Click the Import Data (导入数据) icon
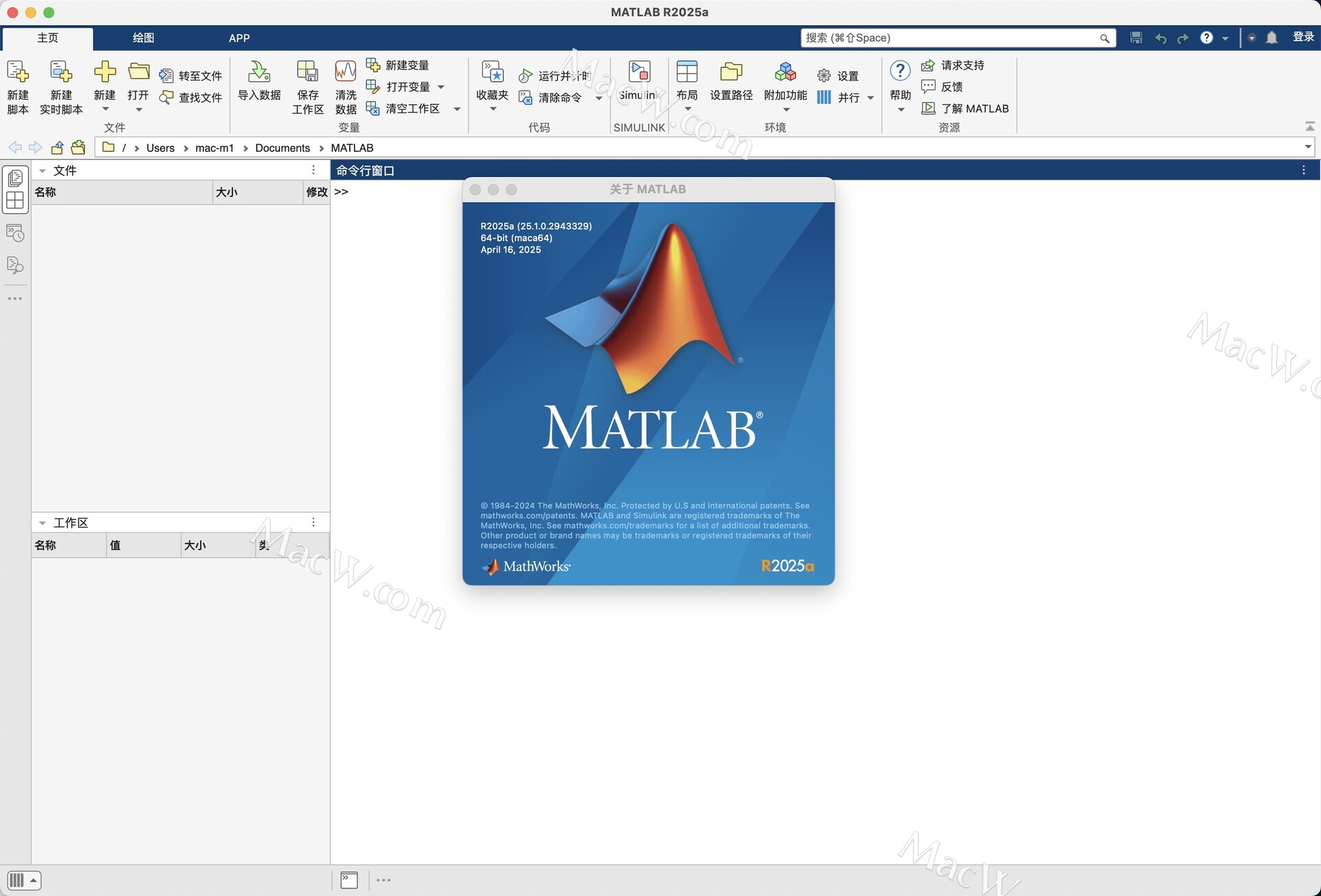The width and height of the screenshot is (1321, 896). 259,72
